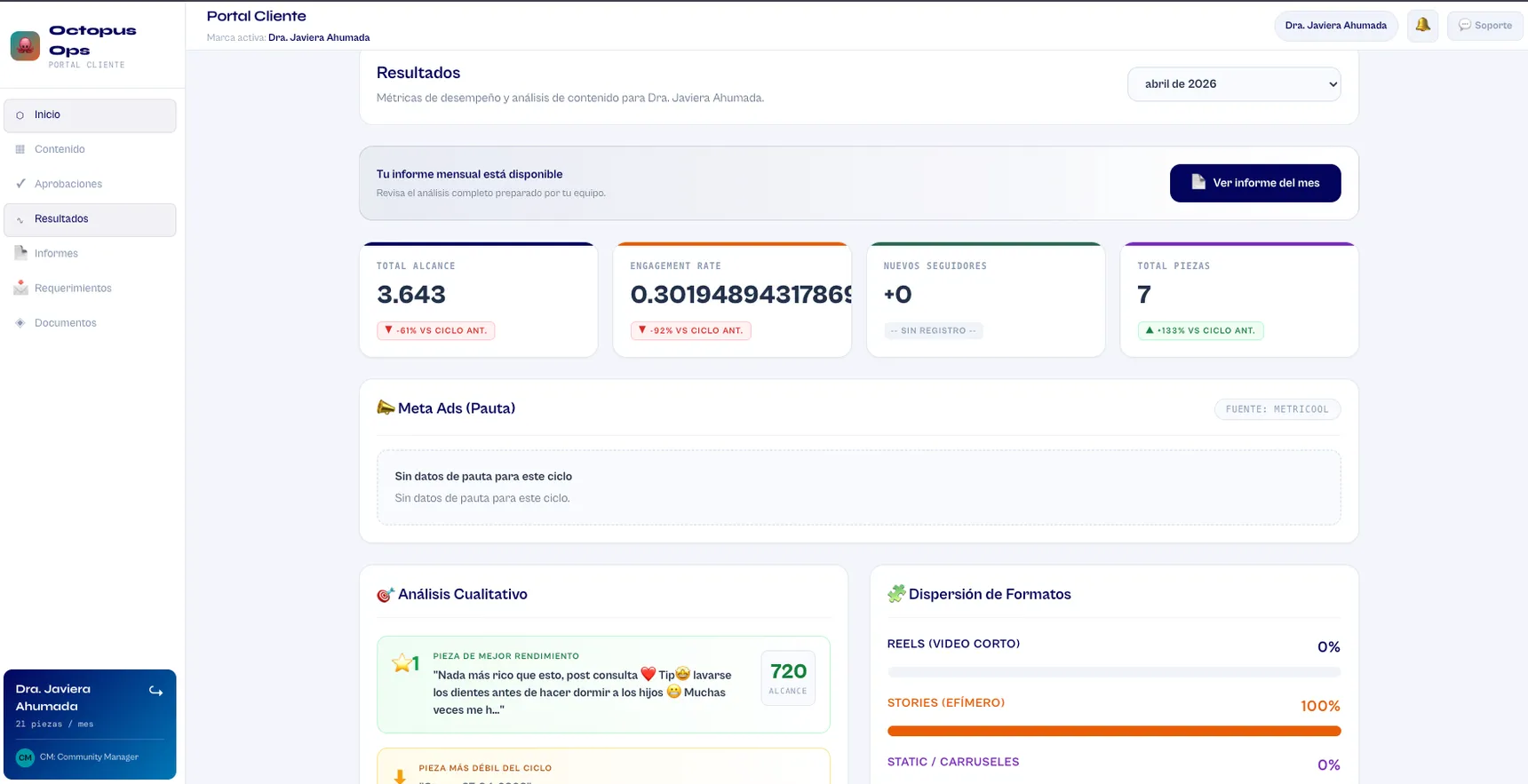Click the Sin datos de pauta heading
Screen dimensions: 1528x784
483,477
